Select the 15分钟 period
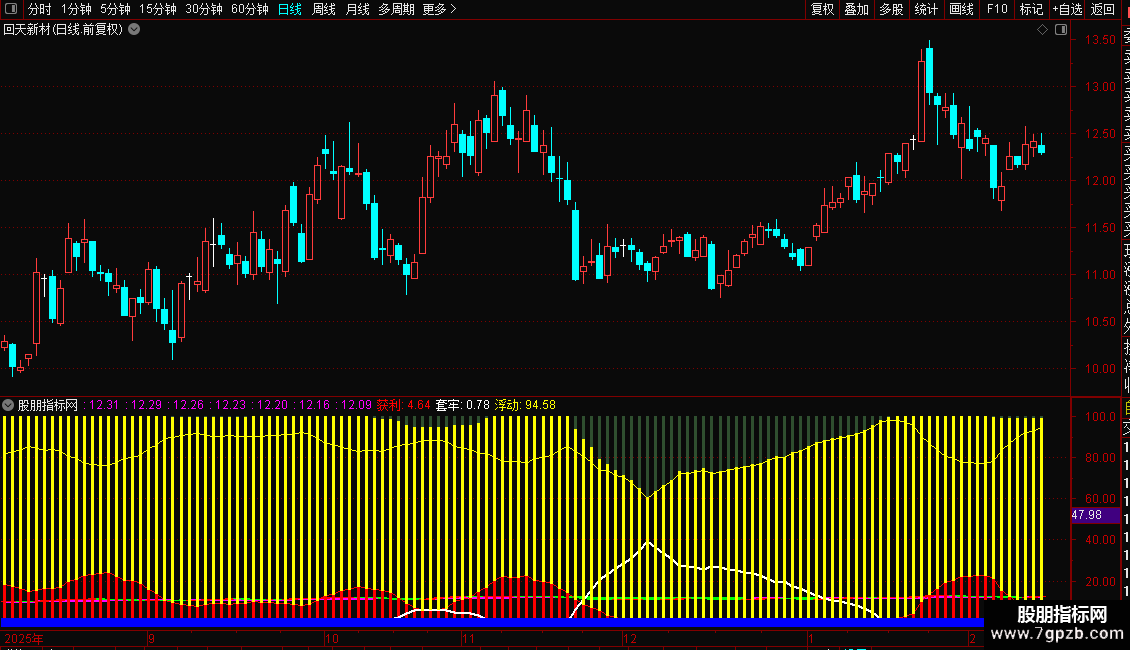 tap(157, 9)
